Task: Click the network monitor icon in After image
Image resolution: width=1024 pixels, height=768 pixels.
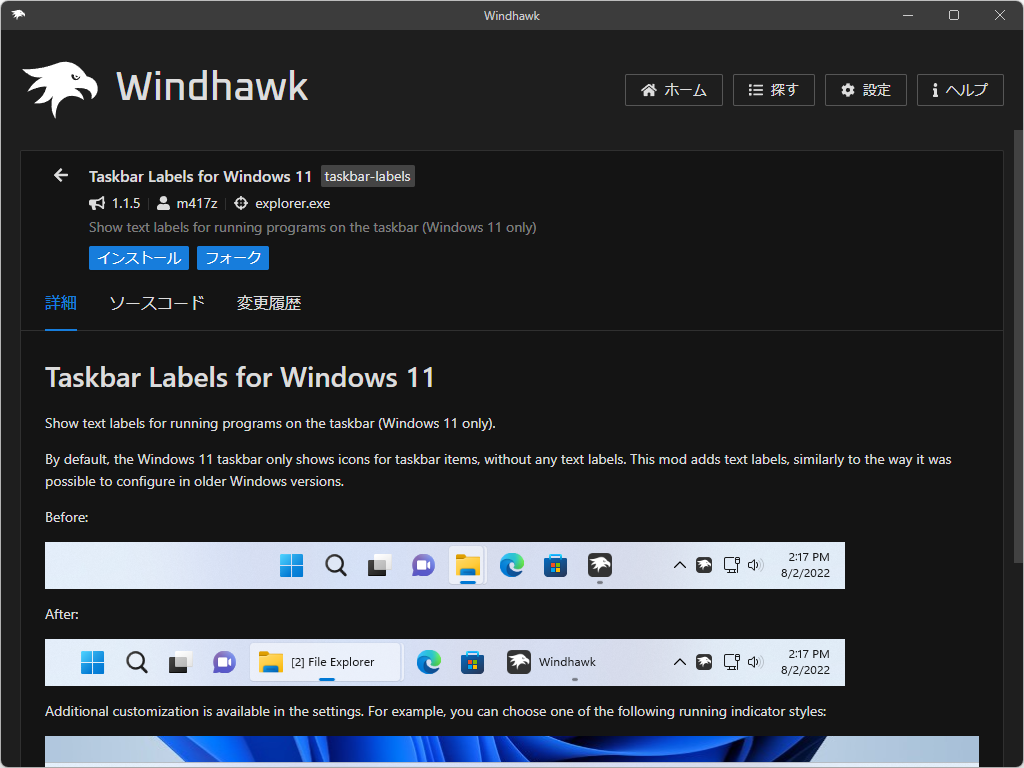Action: tap(731, 662)
